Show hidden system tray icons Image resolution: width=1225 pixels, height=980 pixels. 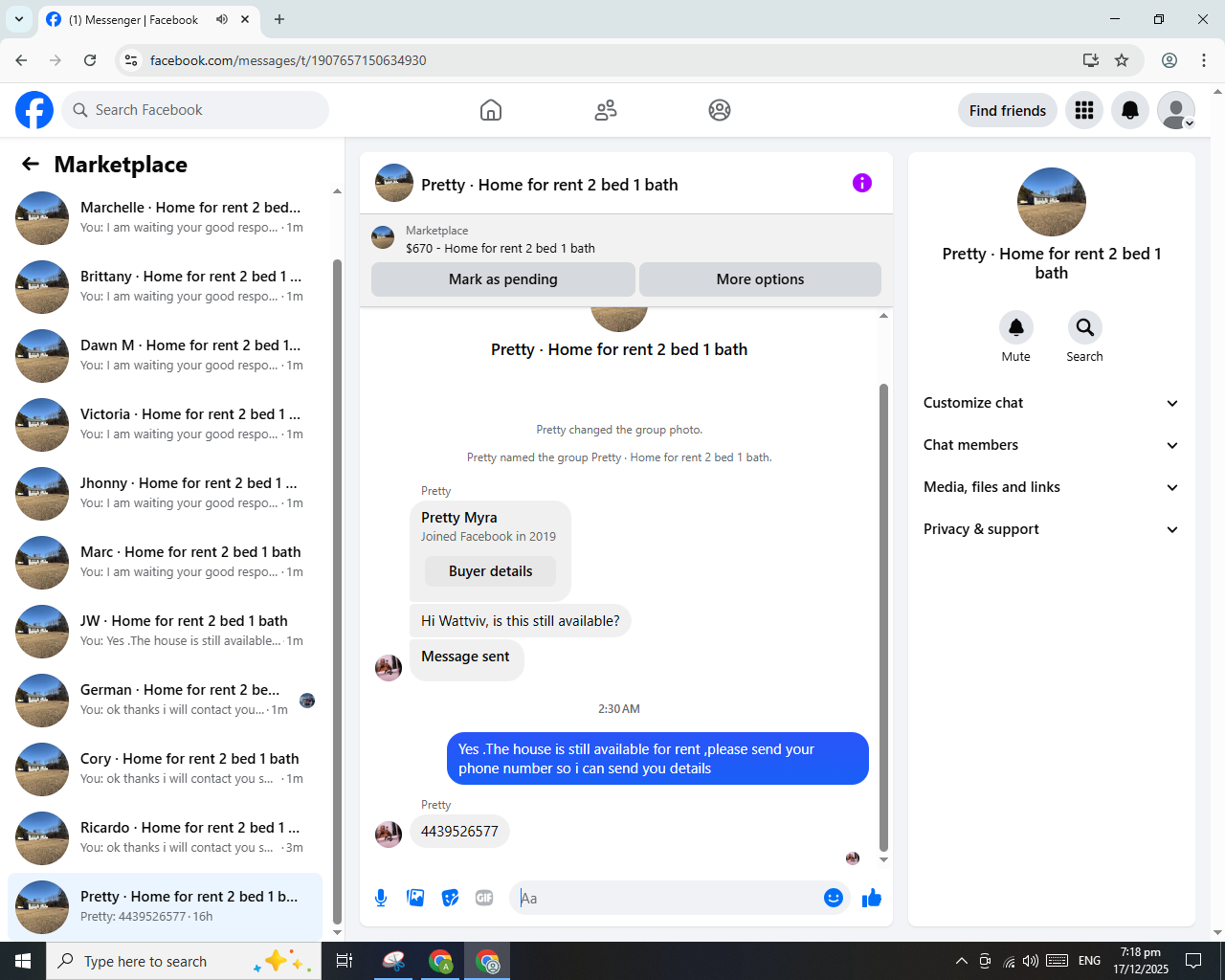pos(961,961)
